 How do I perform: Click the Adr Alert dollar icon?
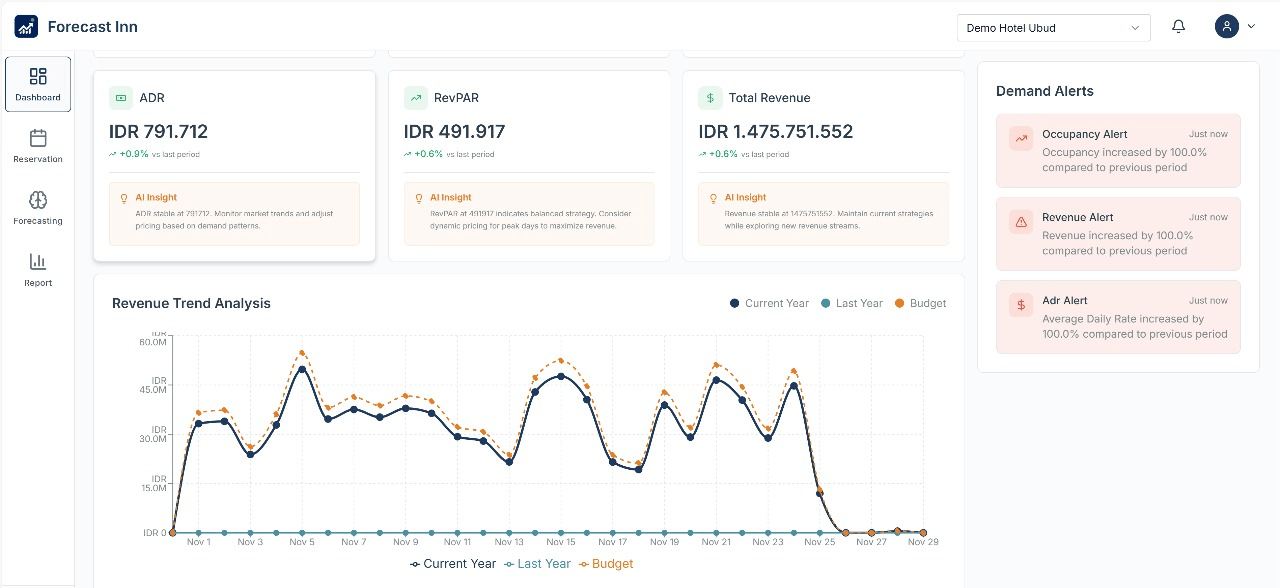click(1021, 305)
